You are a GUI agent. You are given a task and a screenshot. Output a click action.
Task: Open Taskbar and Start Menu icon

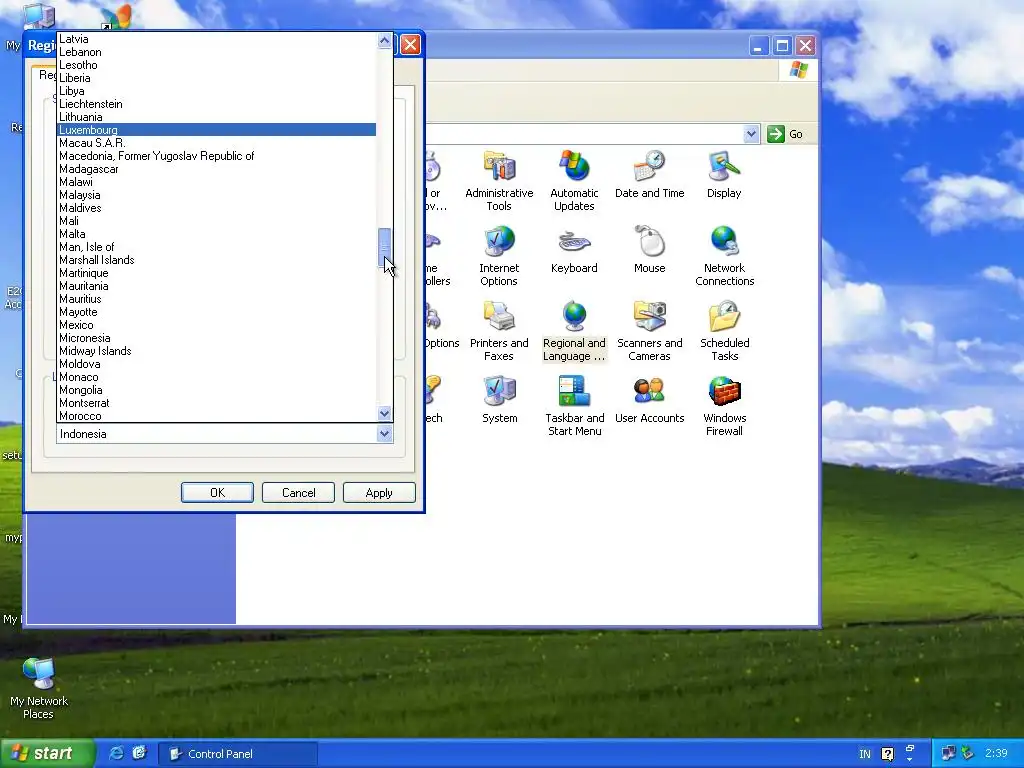tap(575, 406)
